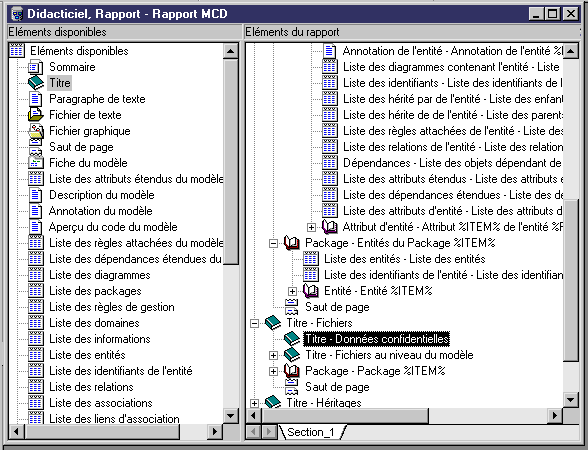The image size is (588, 450).
Task: Collapse Package - Entités du Package node
Action: click(x=273, y=243)
